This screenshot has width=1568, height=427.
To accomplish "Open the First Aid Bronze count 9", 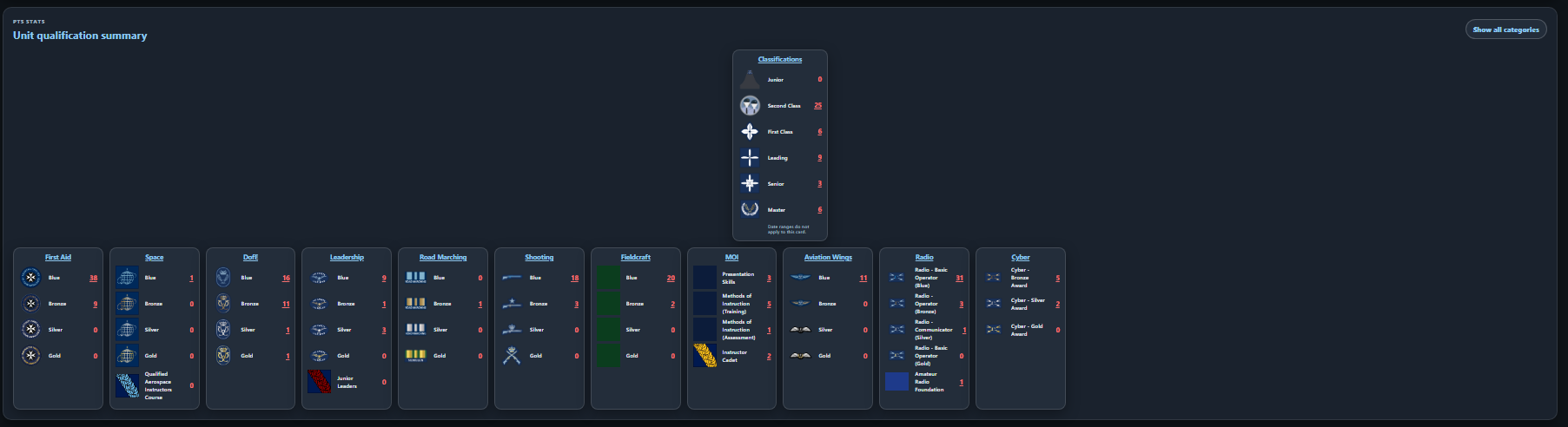I will click(96, 304).
